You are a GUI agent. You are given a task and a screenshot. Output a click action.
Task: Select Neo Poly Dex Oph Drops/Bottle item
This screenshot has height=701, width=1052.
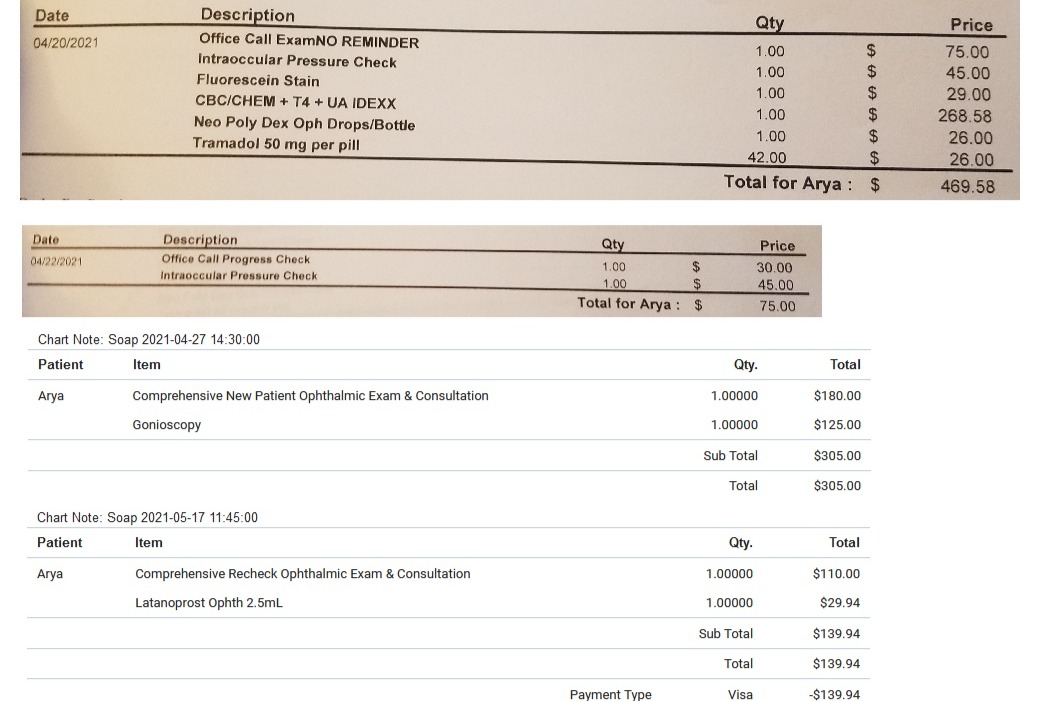(x=304, y=124)
